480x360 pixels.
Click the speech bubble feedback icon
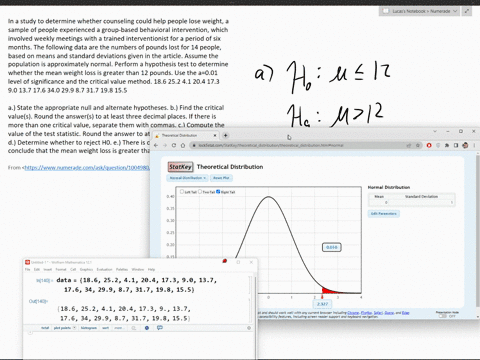point(160,328)
